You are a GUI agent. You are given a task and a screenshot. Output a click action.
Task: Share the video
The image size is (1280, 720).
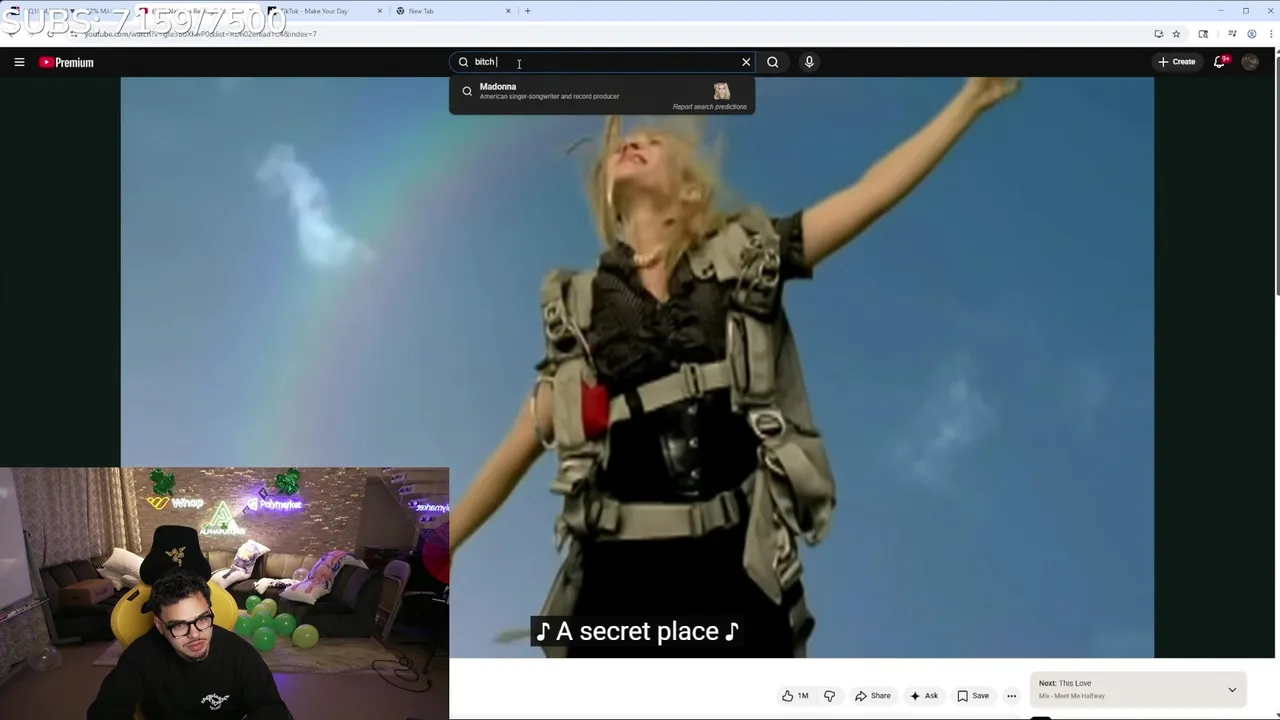tap(872, 696)
